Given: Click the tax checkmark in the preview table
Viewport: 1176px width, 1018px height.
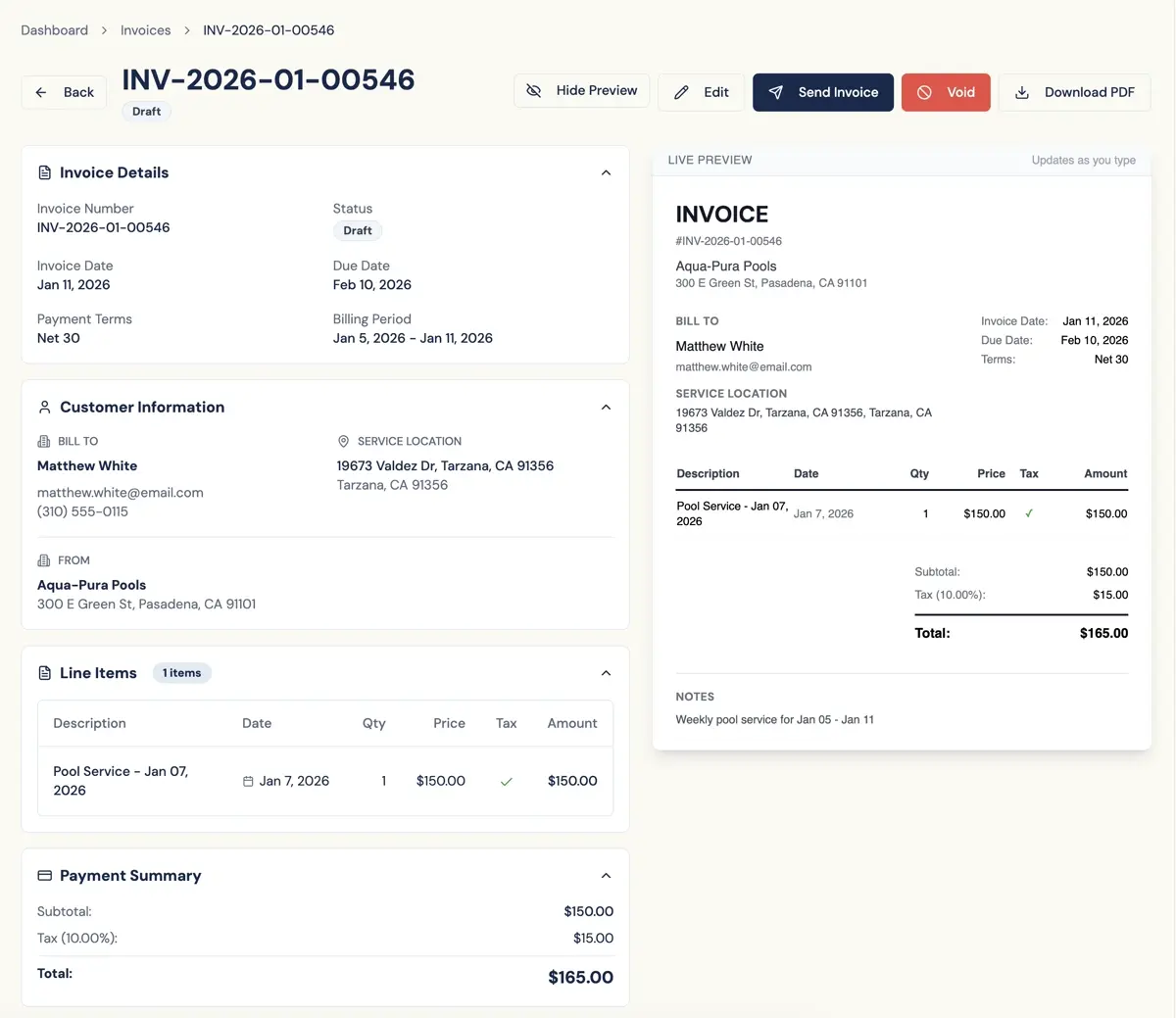Looking at the screenshot, I should 1030,513.
